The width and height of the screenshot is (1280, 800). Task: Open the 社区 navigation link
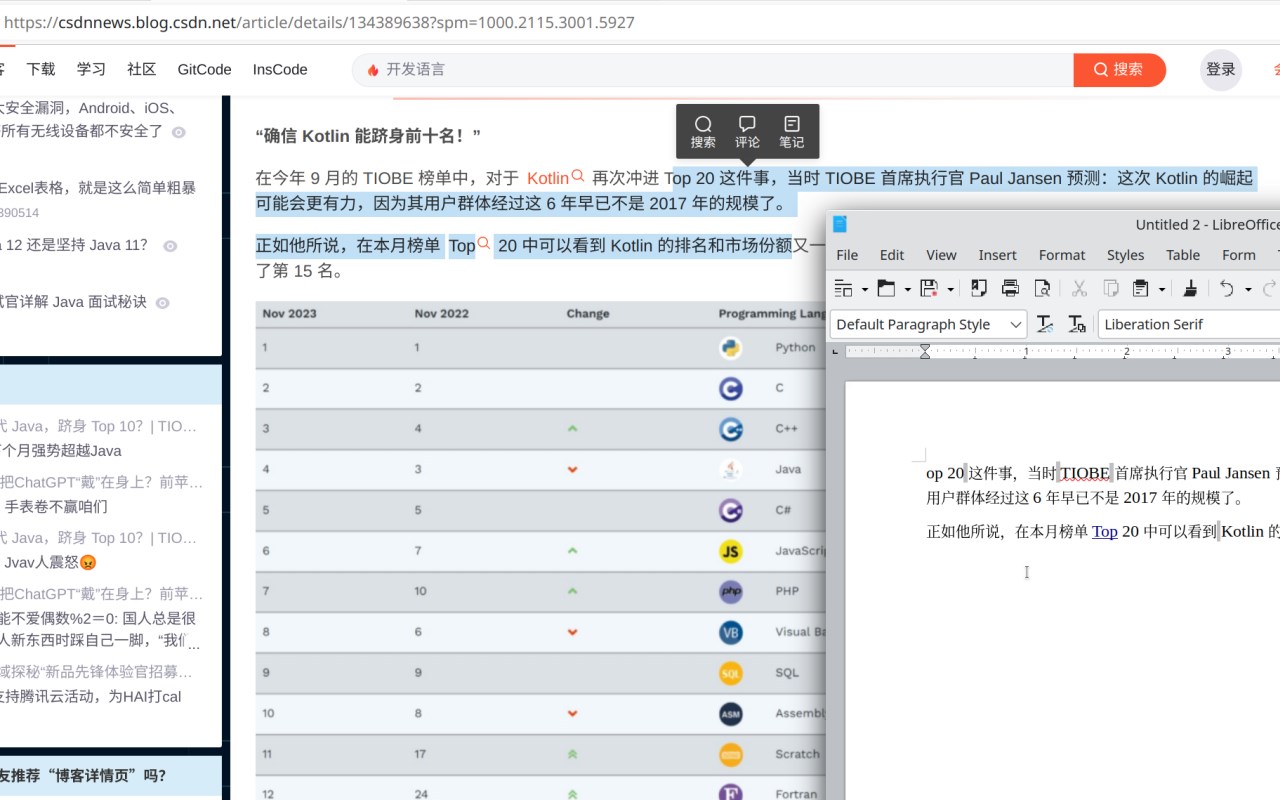(x=142, y=69)
